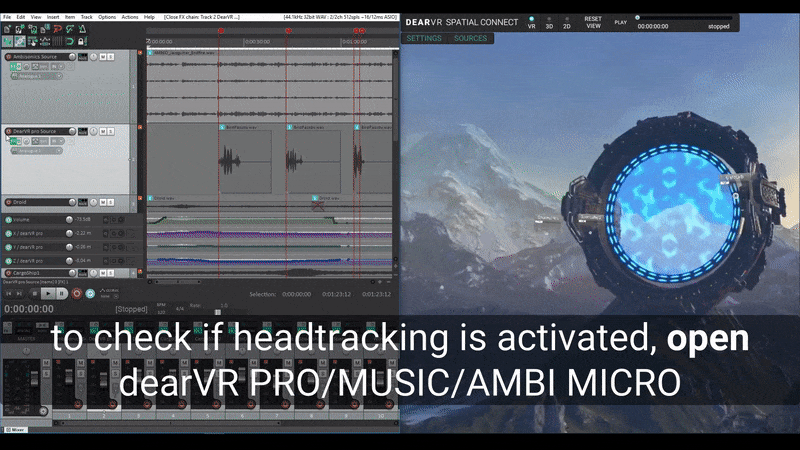This screenshot has width=800, height=450.
Task: Arm the CargoShip1 track for recording
Action: (9, 273)
